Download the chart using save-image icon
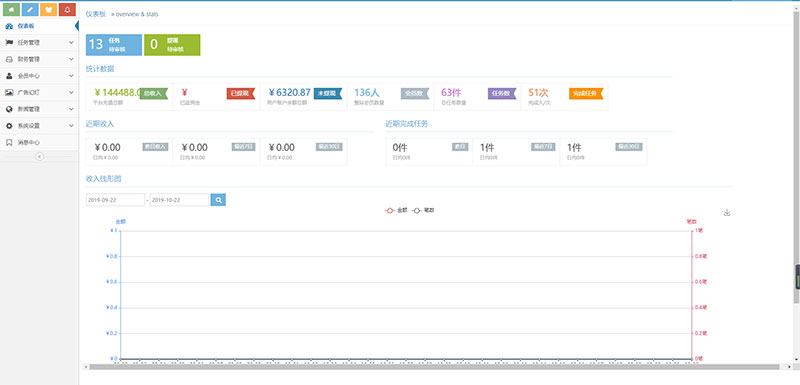Viewport: 800px width, 385px height. (x=727, y=213)
